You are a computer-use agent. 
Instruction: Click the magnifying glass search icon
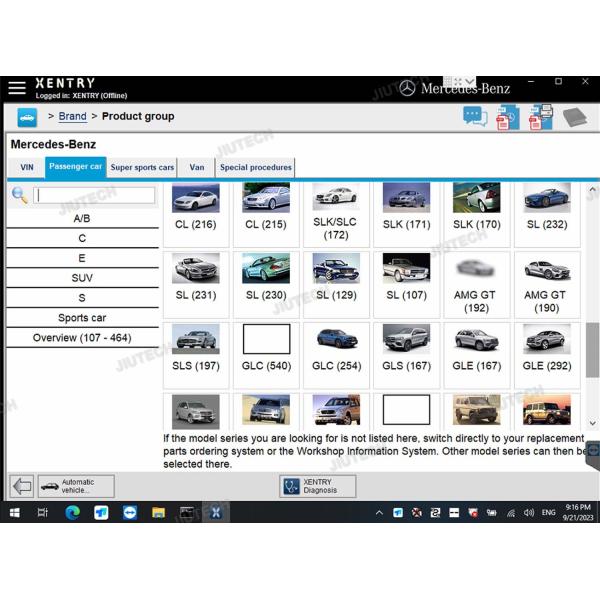pos(19,195)
